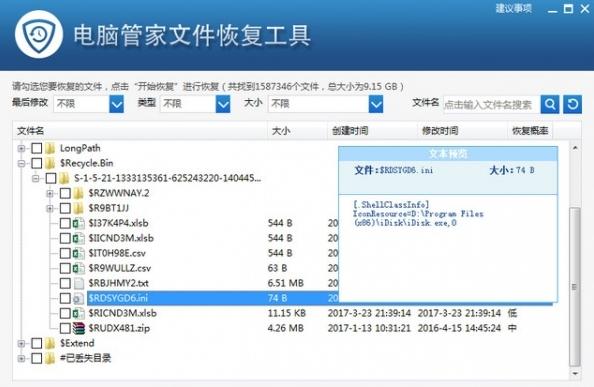
Task: Click the ini file icon of $RDSYGD6.ini
Action: 78,298
